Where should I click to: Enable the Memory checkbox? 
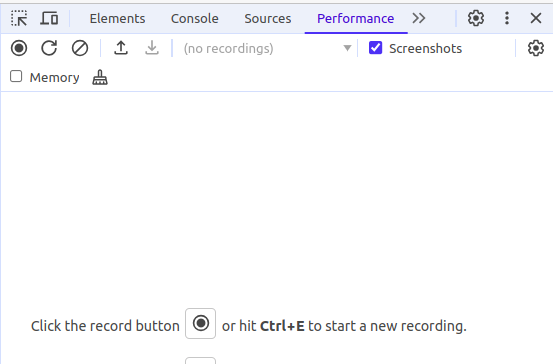(x=16, y=76)
